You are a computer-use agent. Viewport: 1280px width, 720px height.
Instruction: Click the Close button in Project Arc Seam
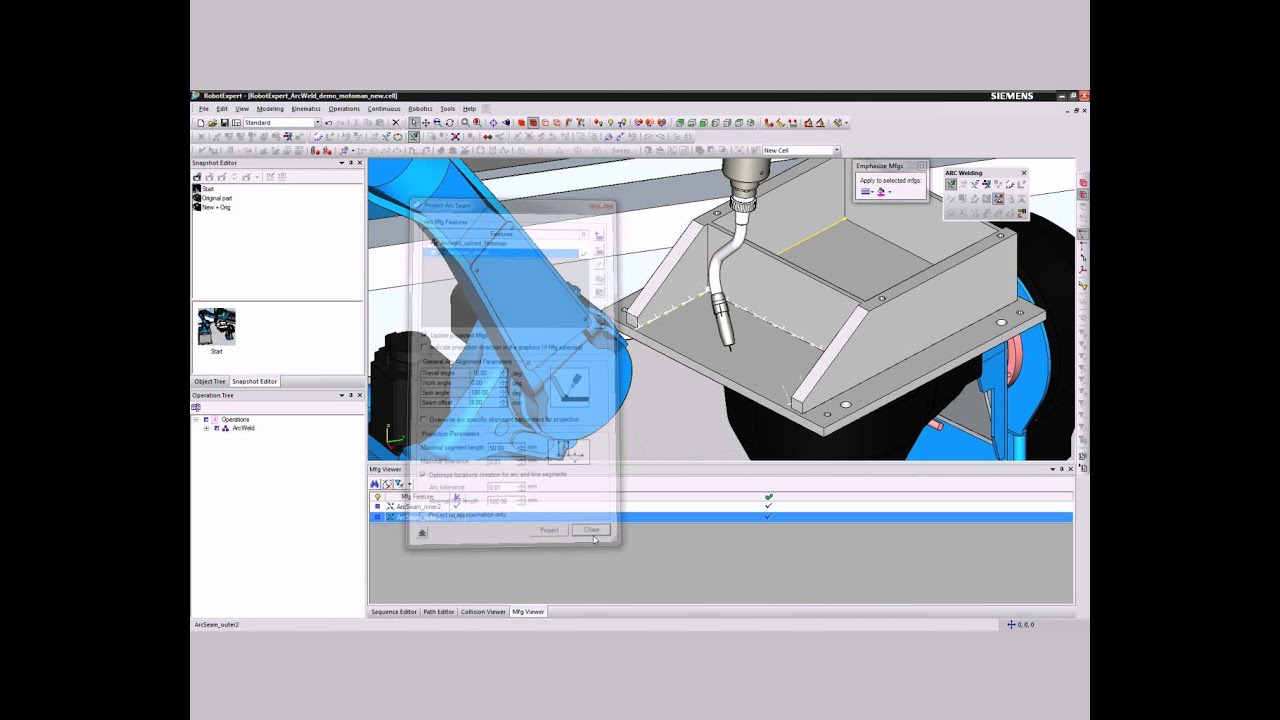(x=591, y=529)
